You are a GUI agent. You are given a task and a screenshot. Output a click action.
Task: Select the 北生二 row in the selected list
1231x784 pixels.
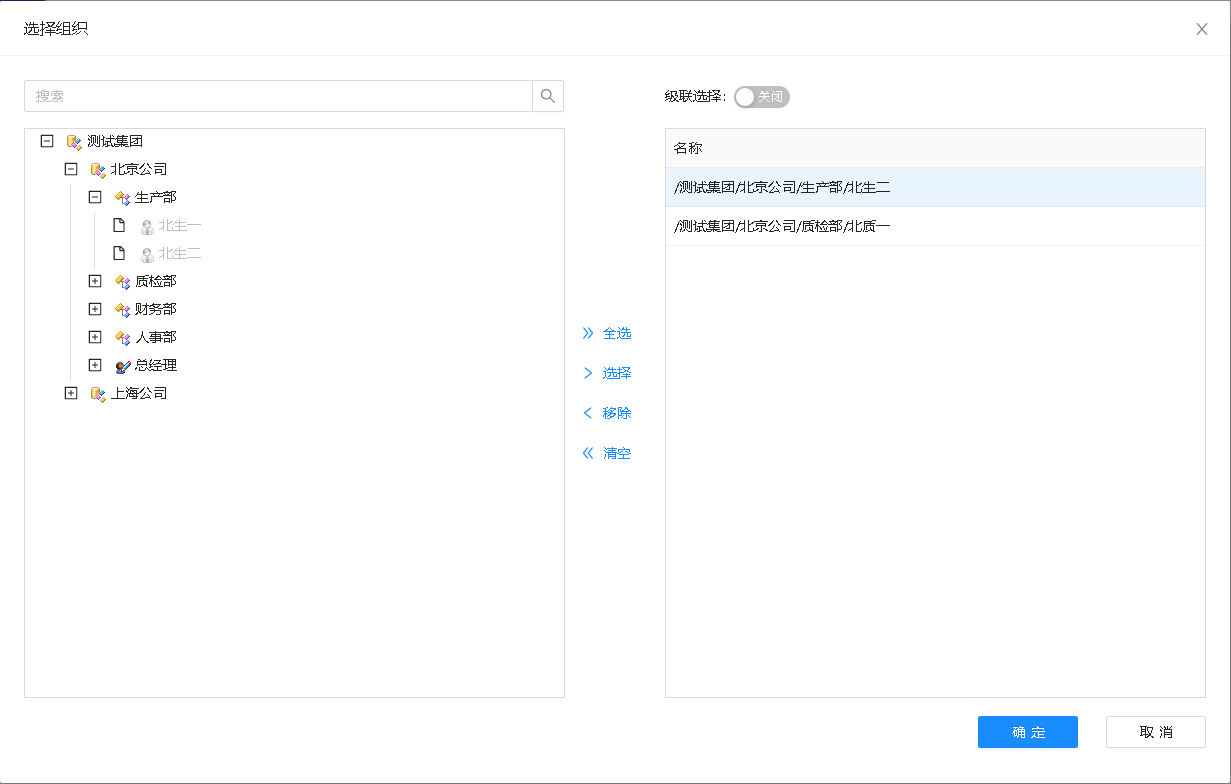934,187
